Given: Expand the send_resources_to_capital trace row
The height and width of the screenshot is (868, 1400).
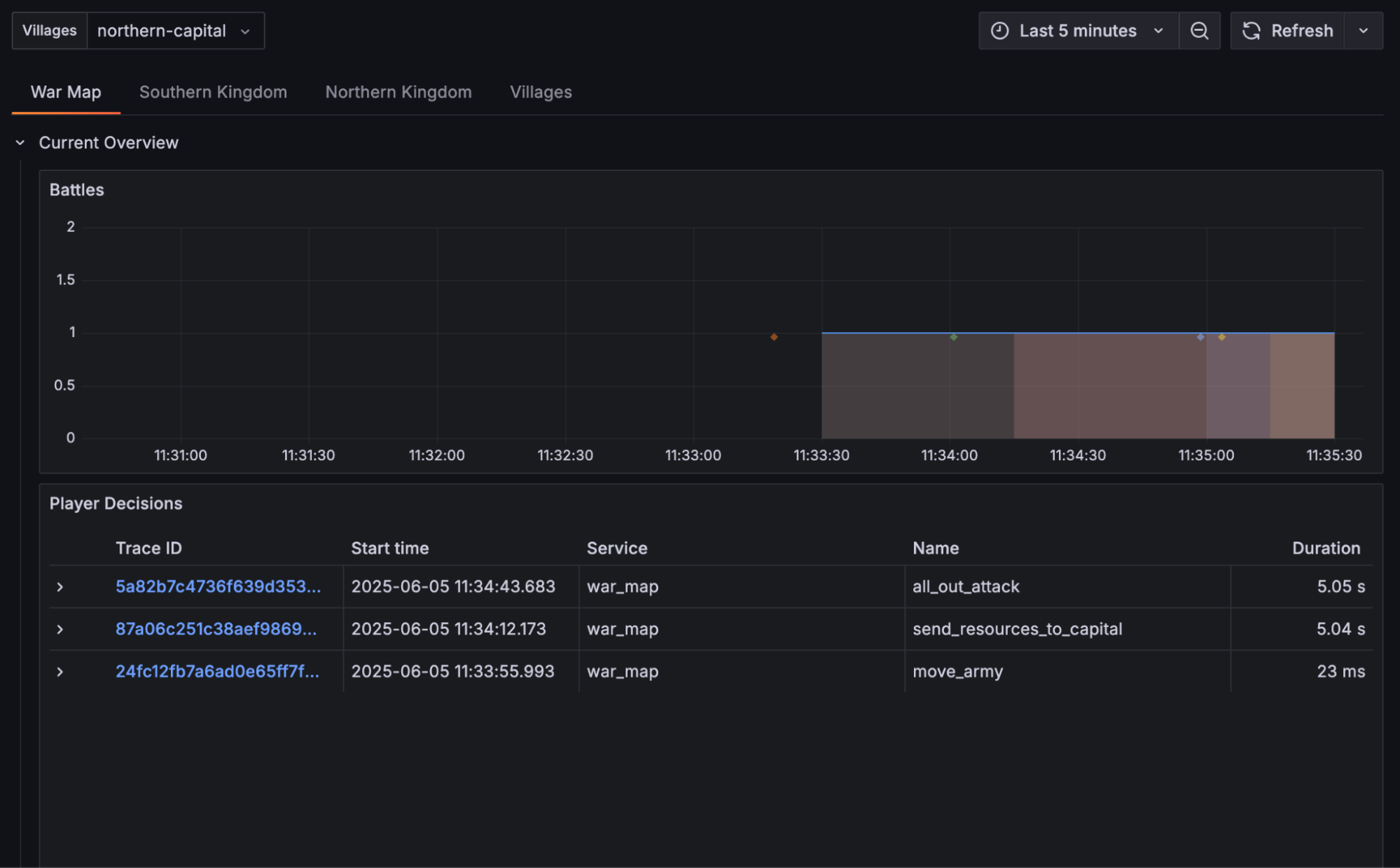Looking at the screenshot, I should (x=60, y=629).
